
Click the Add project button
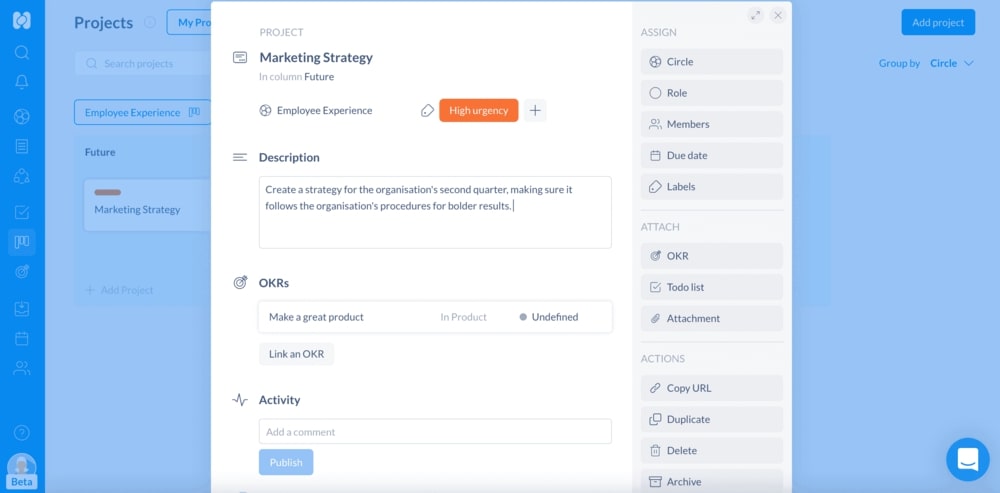[x=938, y=22]
